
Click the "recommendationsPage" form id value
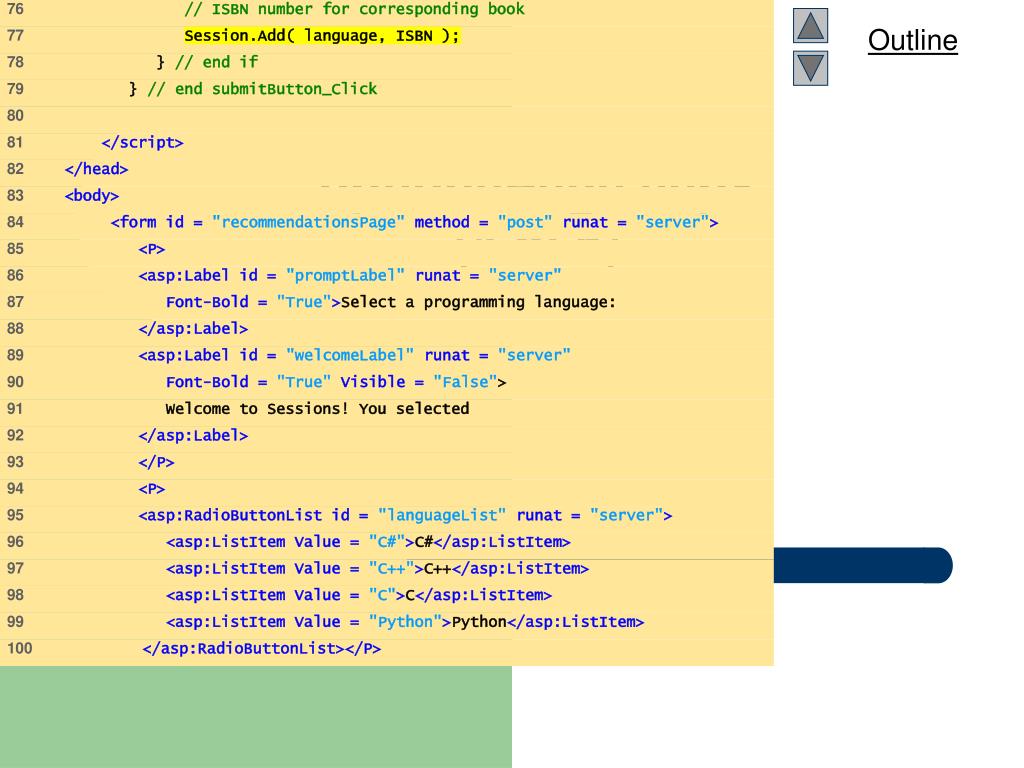point(308,222)
